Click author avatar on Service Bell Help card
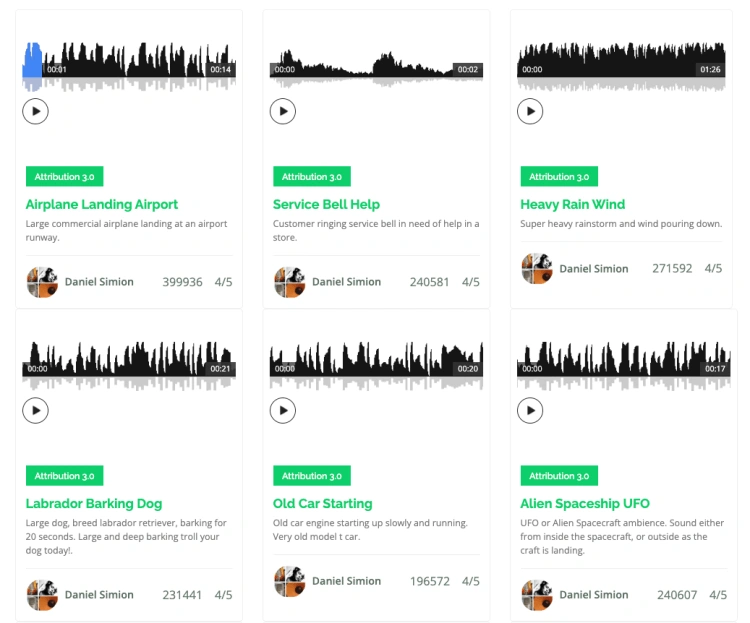 [x=289, y=282]
